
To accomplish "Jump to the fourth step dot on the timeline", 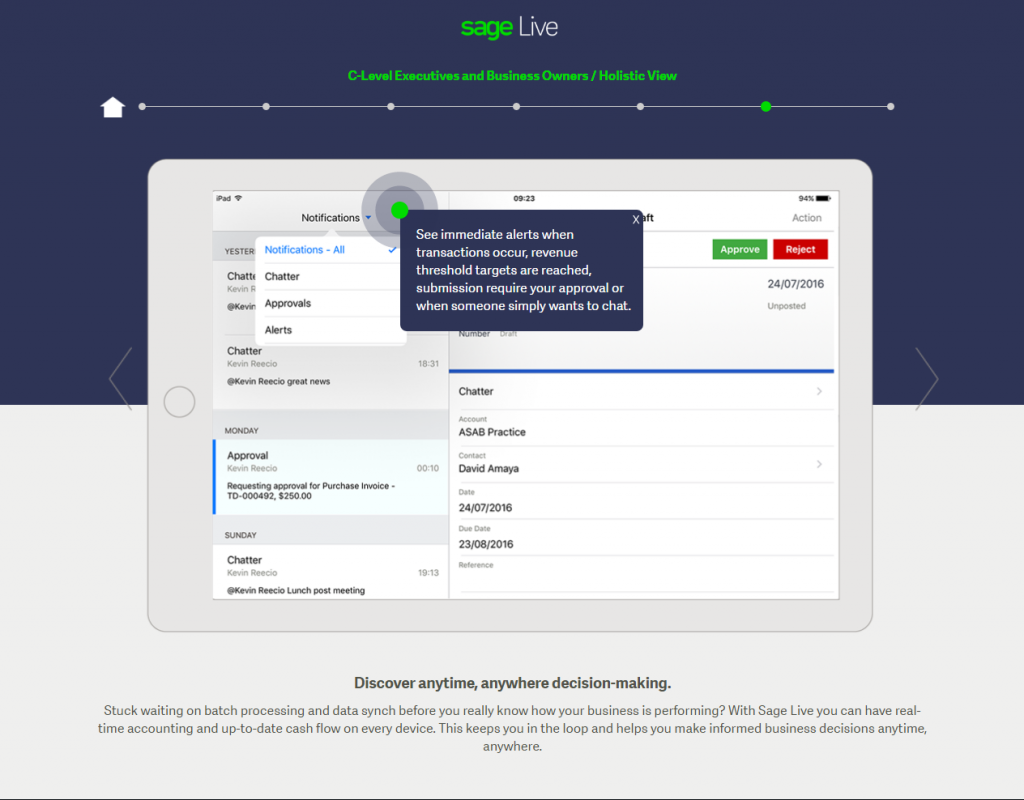I will tap(516, 106).
